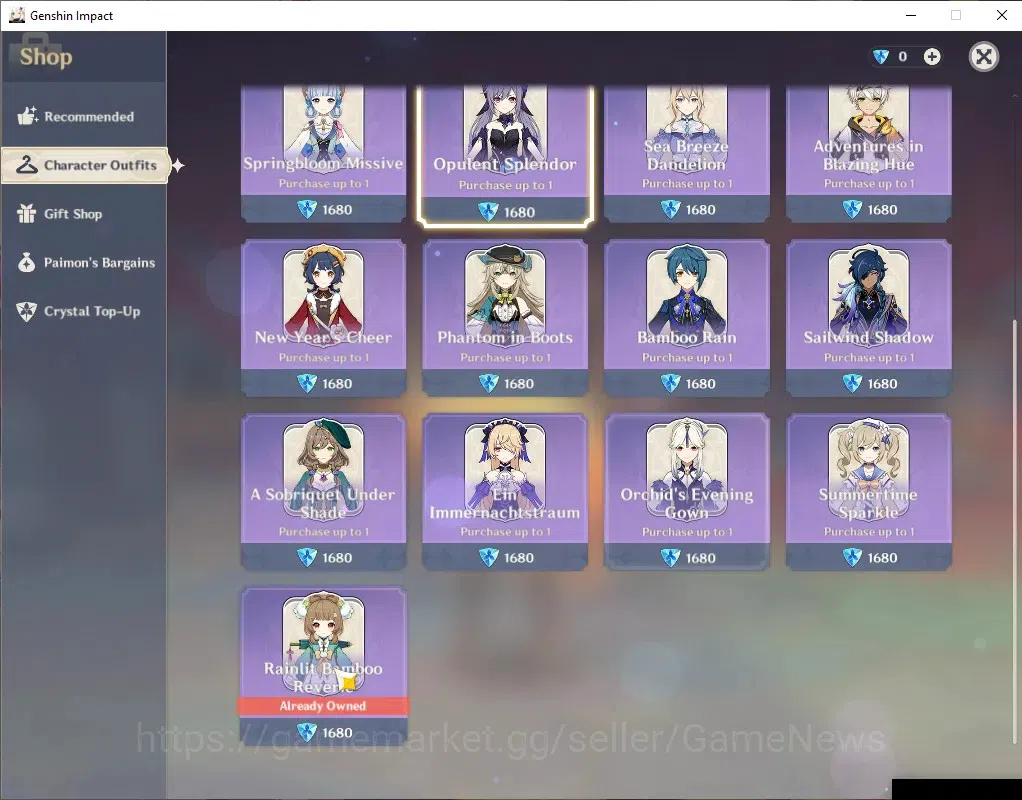Open the Recommended shop tab
This screenshot has width=1022, height=800.
pyautogui.click(x=83, y=117)
